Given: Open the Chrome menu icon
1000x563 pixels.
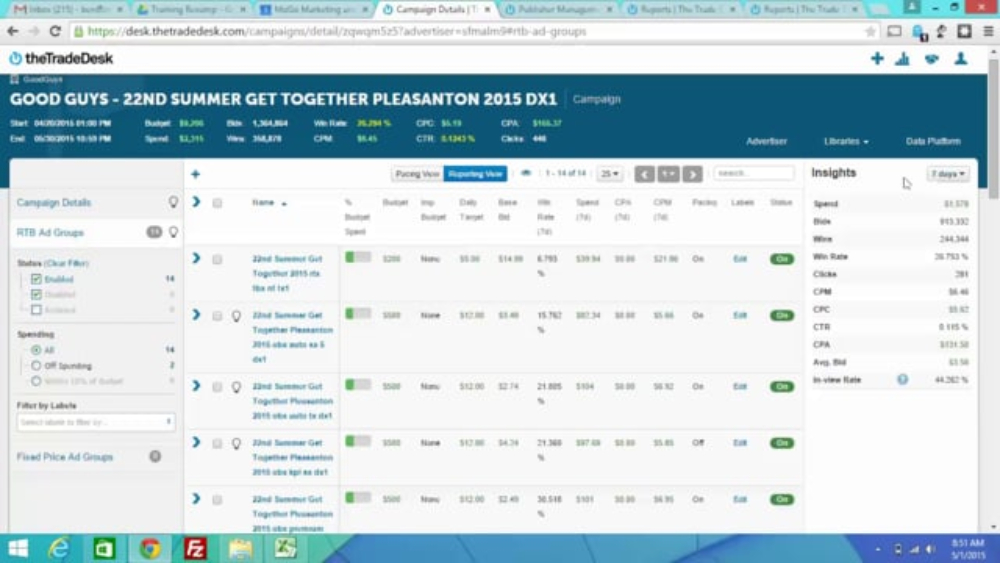Looking at the screenshot, I should coord(988,31).
